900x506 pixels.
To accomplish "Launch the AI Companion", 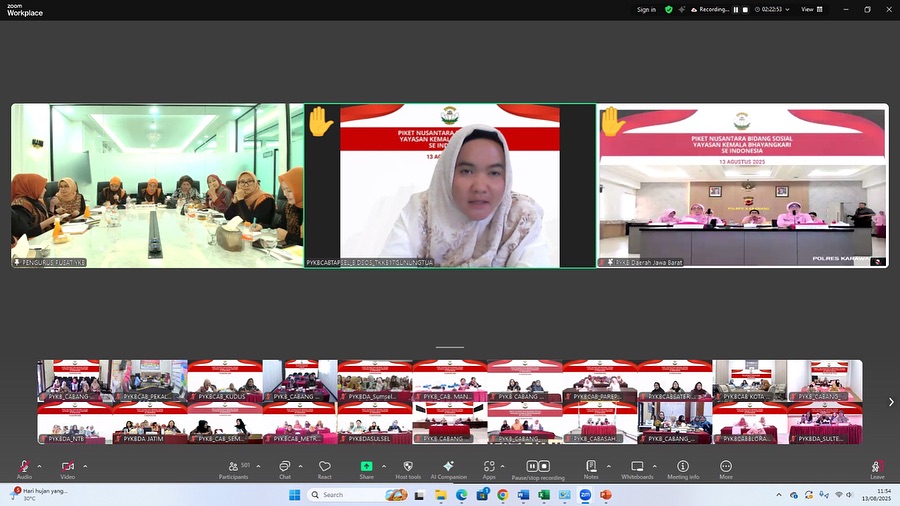I will pos(448,468).
